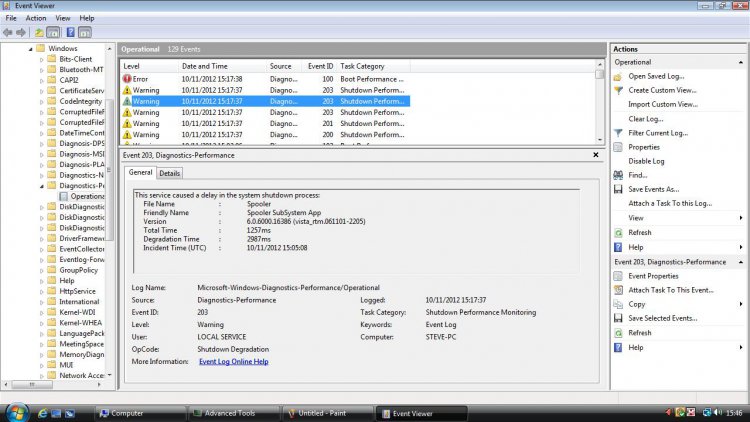Click the blue Help toolbar icon
This screenshot has width=750, height=422.
pos(70,33)
